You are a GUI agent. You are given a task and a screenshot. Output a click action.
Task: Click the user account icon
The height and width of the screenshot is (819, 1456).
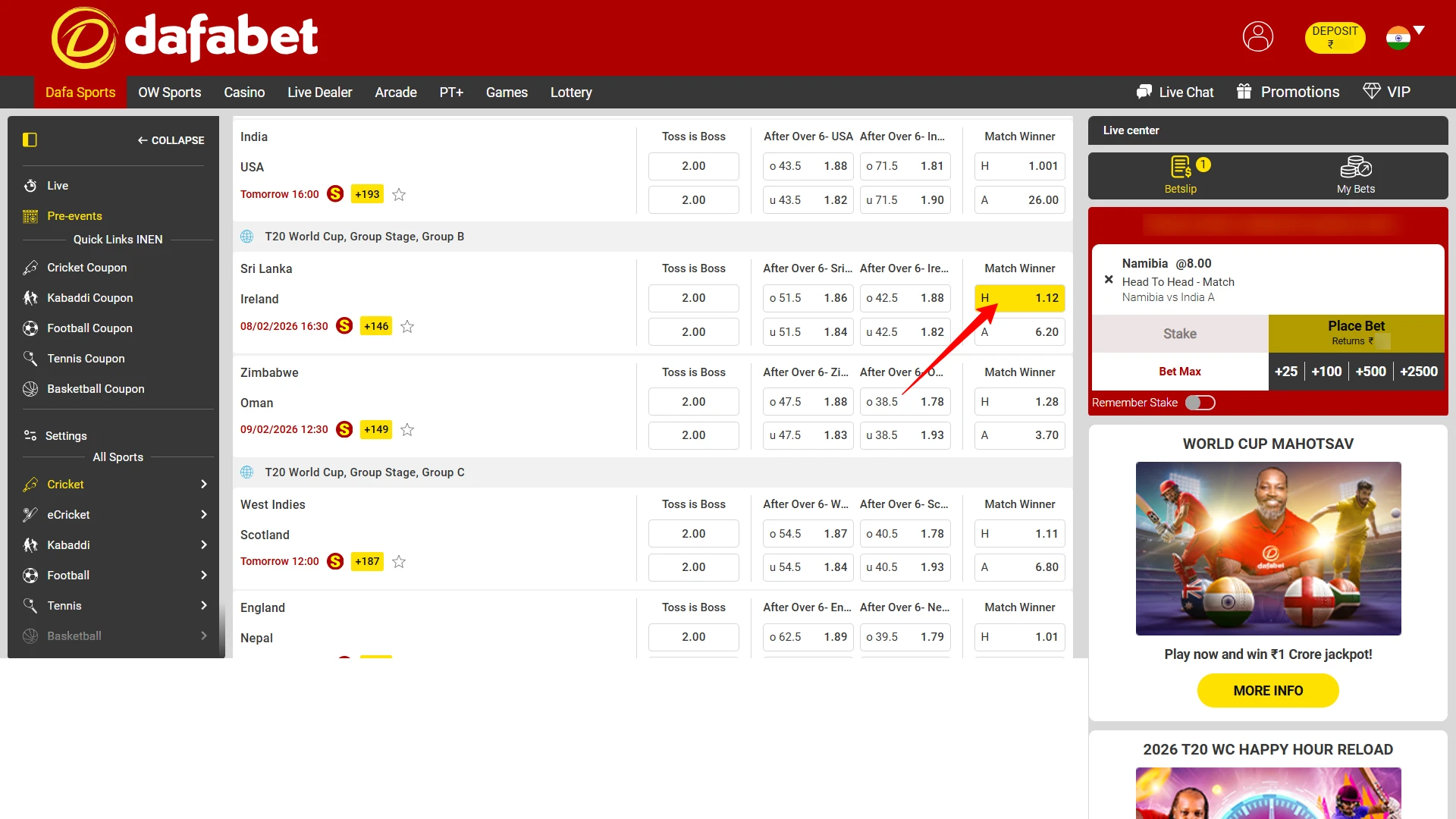tap(1258, 36)
